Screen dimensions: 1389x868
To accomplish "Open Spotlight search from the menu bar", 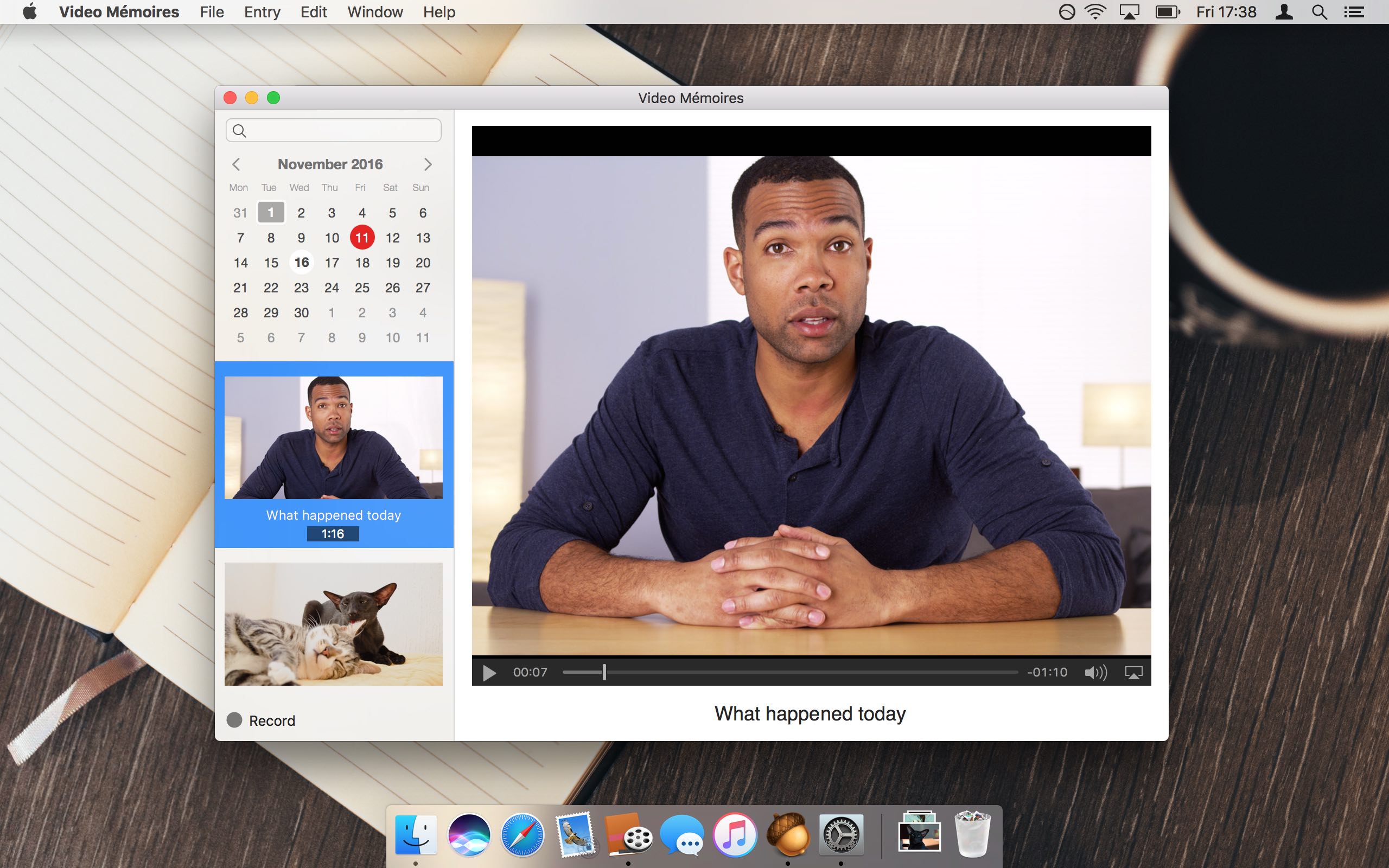I will pos(1318,11).
